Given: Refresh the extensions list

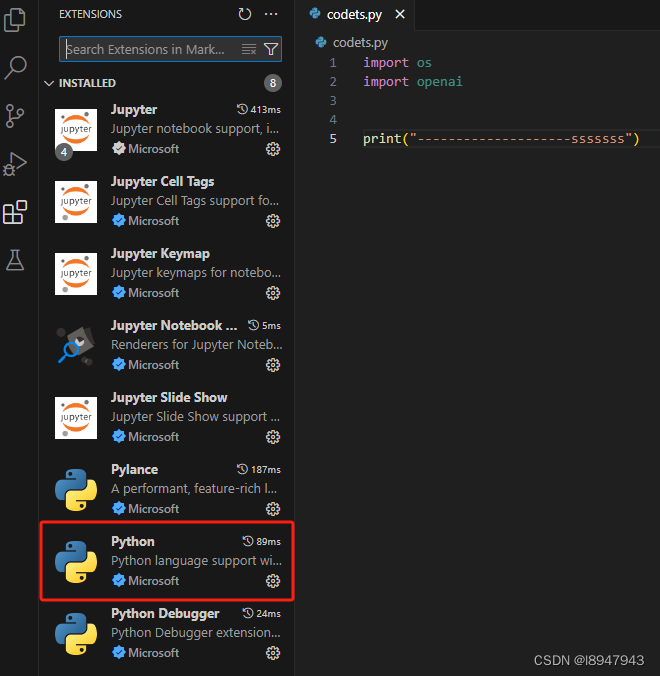Looking at the screenshot, I should 244,14.
